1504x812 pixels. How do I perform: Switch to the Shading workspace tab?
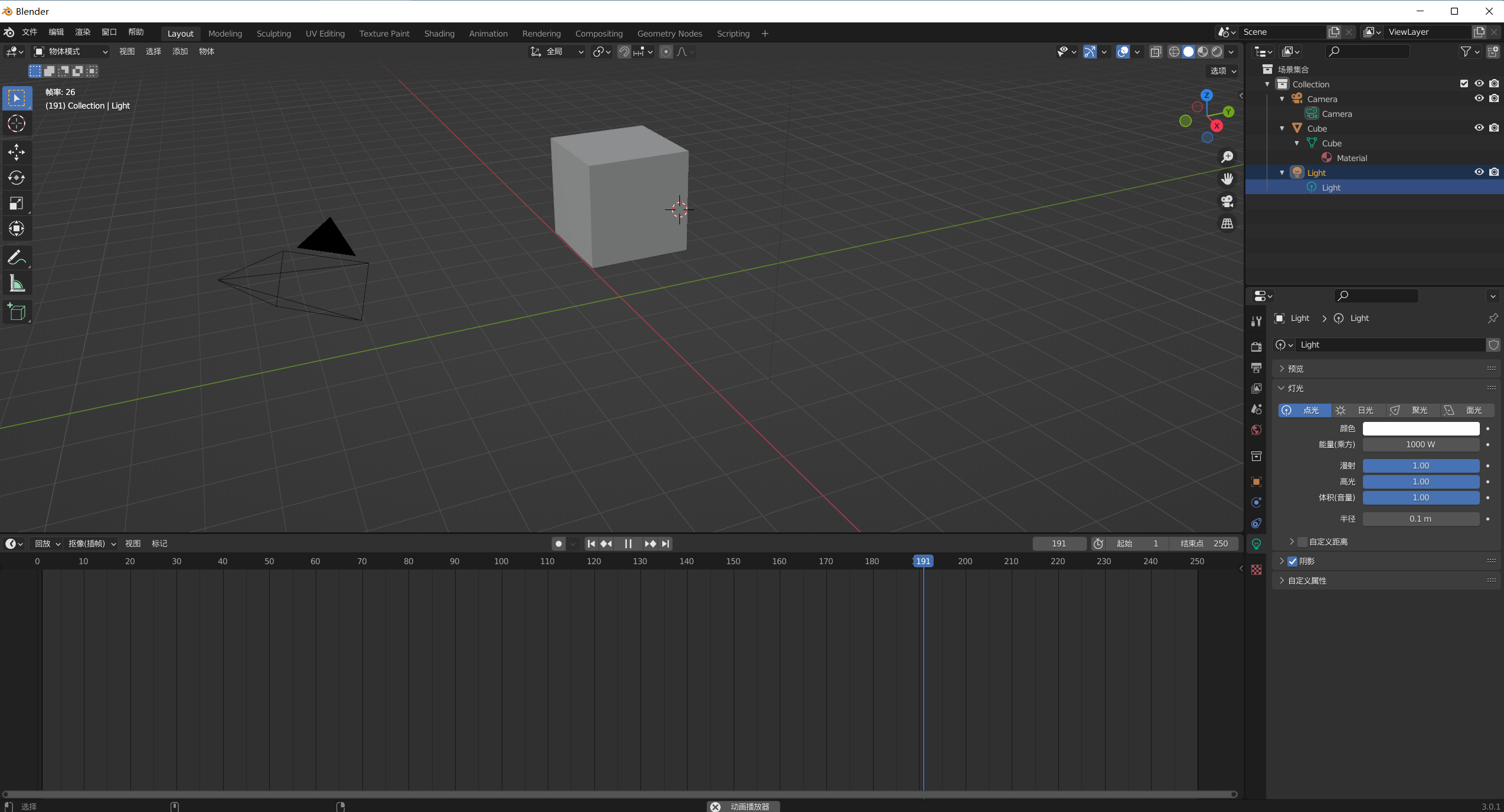tap(439, 34)
